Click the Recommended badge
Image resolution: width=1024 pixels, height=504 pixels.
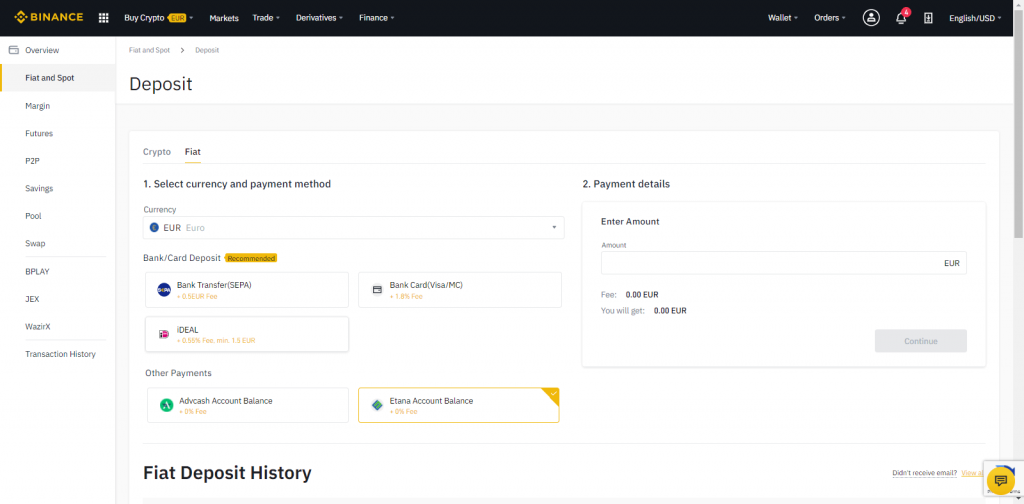point(251,258)
